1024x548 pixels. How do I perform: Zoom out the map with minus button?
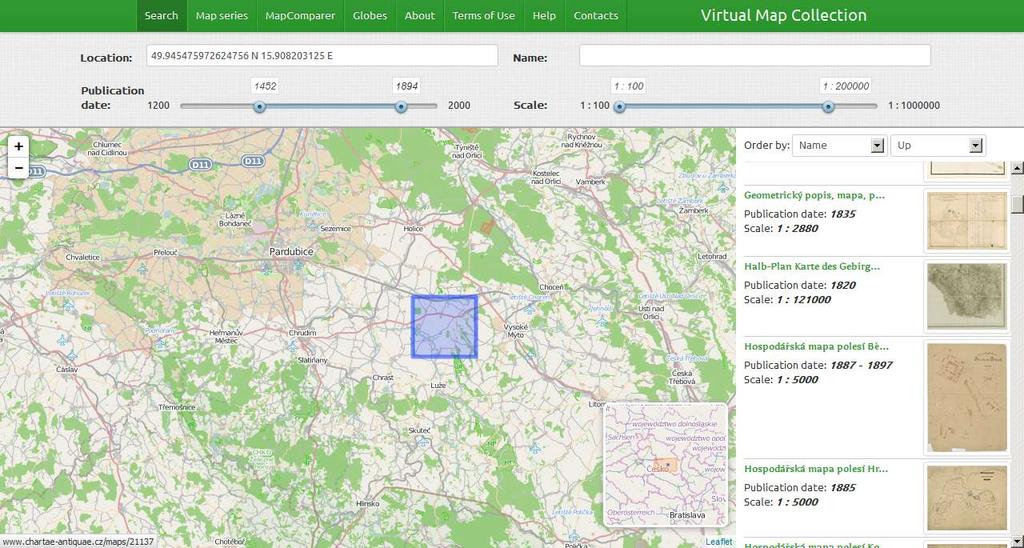coord(18,168)
